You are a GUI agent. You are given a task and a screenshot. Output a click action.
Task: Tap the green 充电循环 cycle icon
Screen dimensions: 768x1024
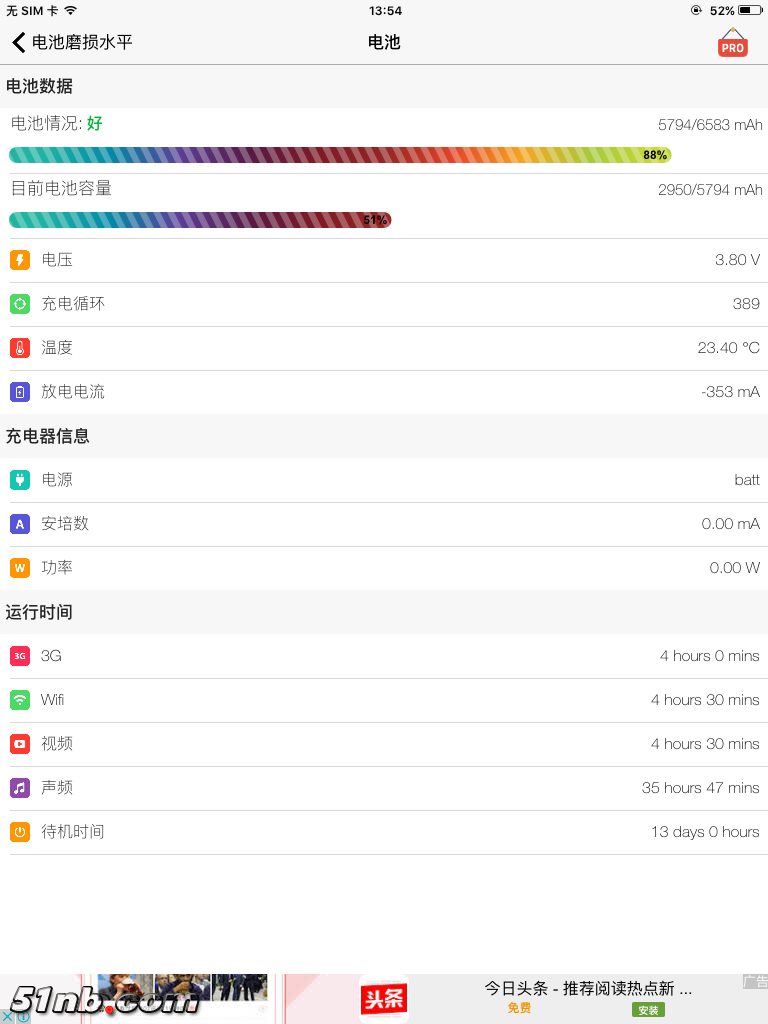coord(20,304)
